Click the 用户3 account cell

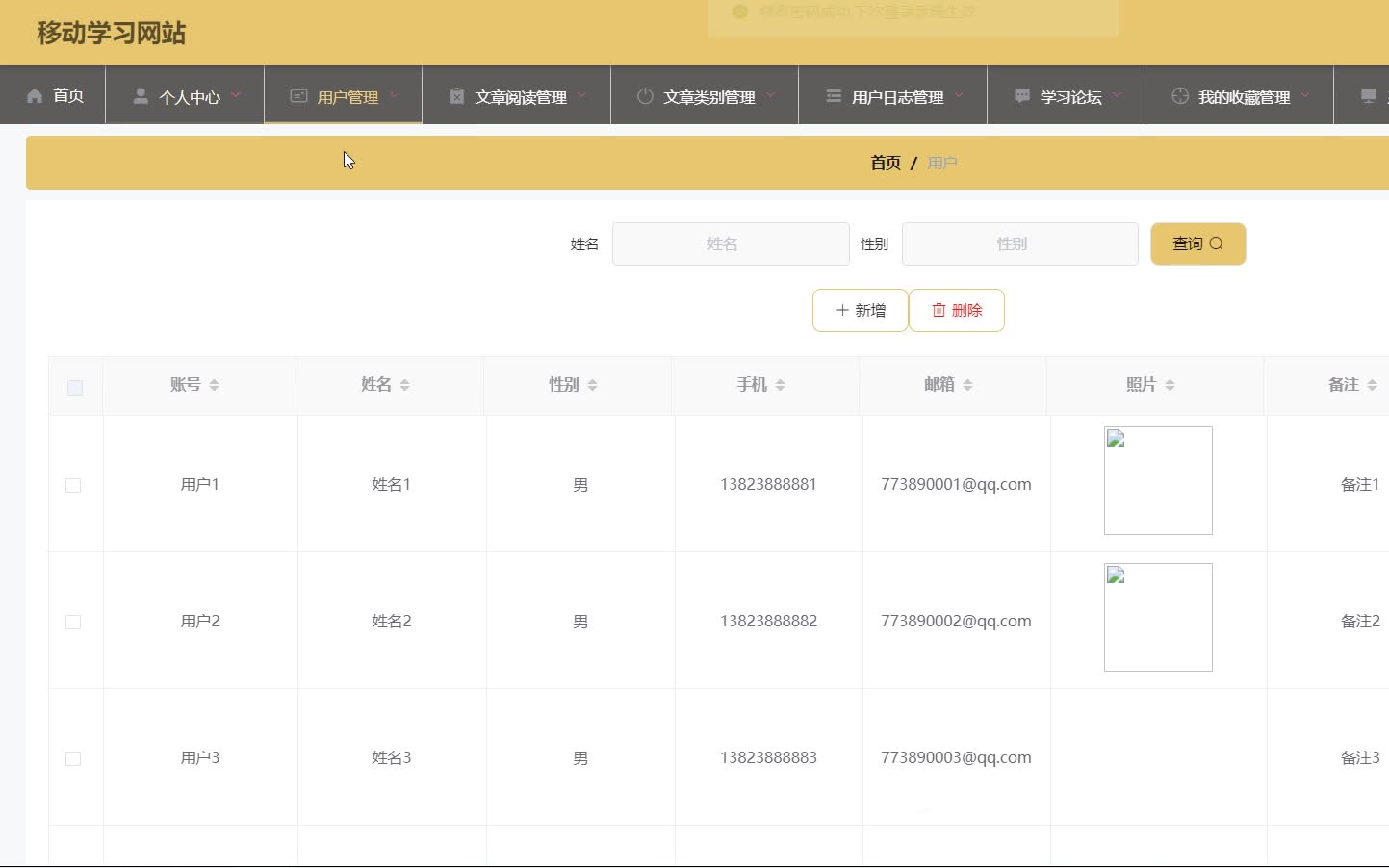pos(200,758)
